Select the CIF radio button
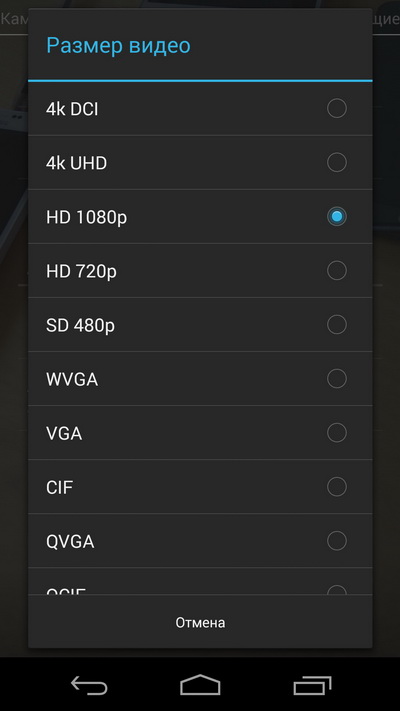The image size is (400, 711). [x=337, y=486]
